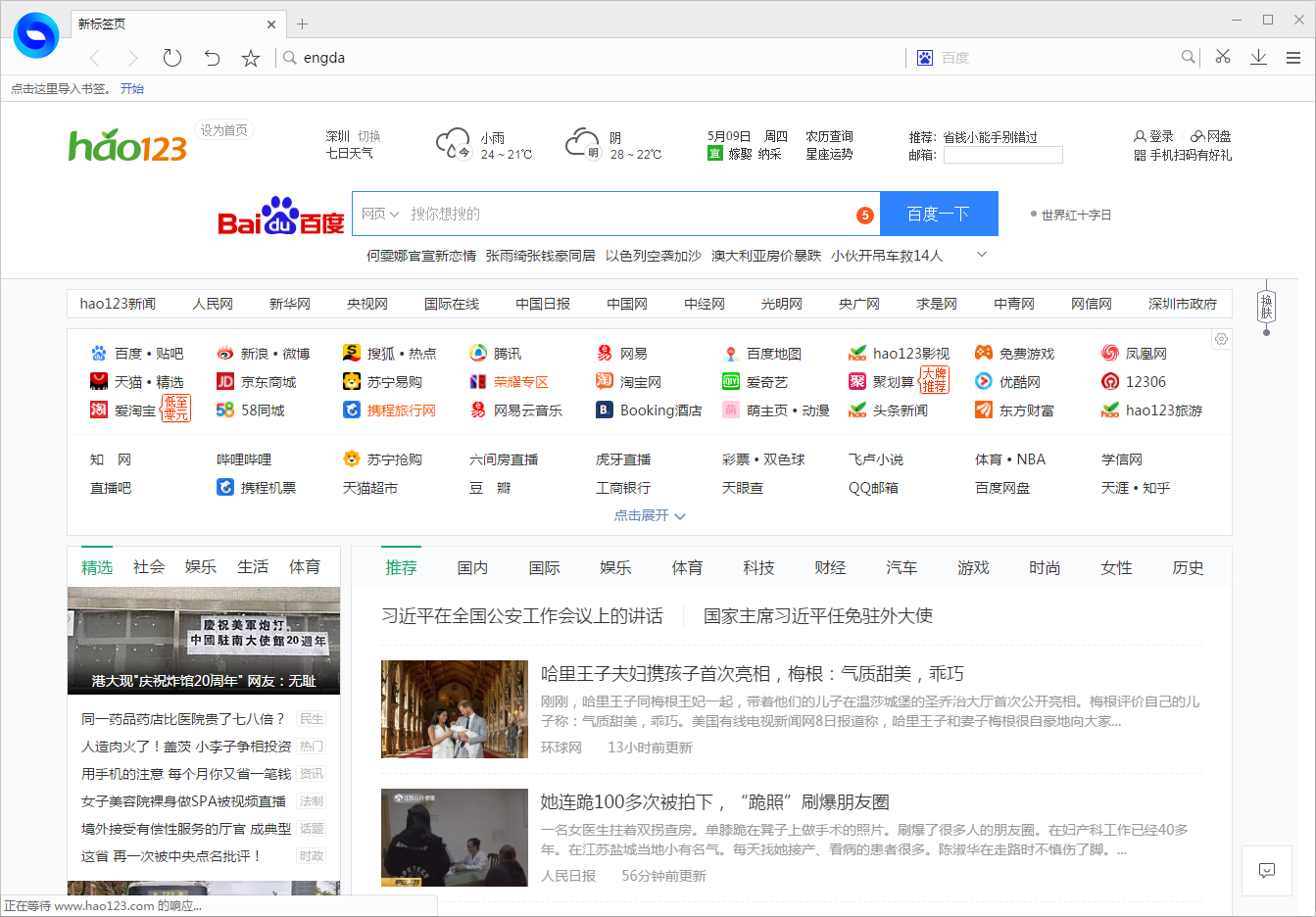Expand the hot search list chevron
This screenshot has width=1316, height=917.
981,254
